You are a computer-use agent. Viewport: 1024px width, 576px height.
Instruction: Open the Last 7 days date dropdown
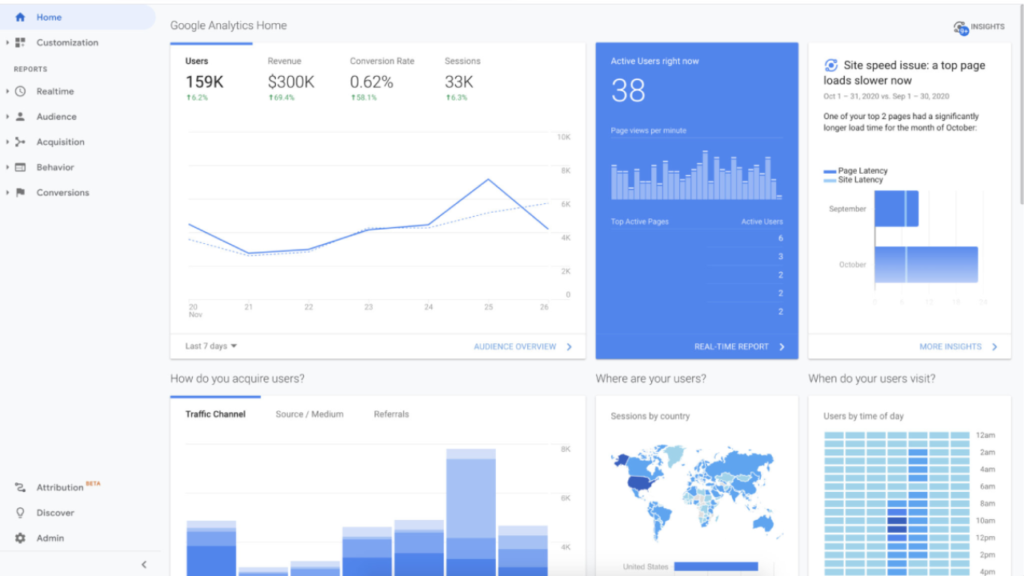coord(211,346)
